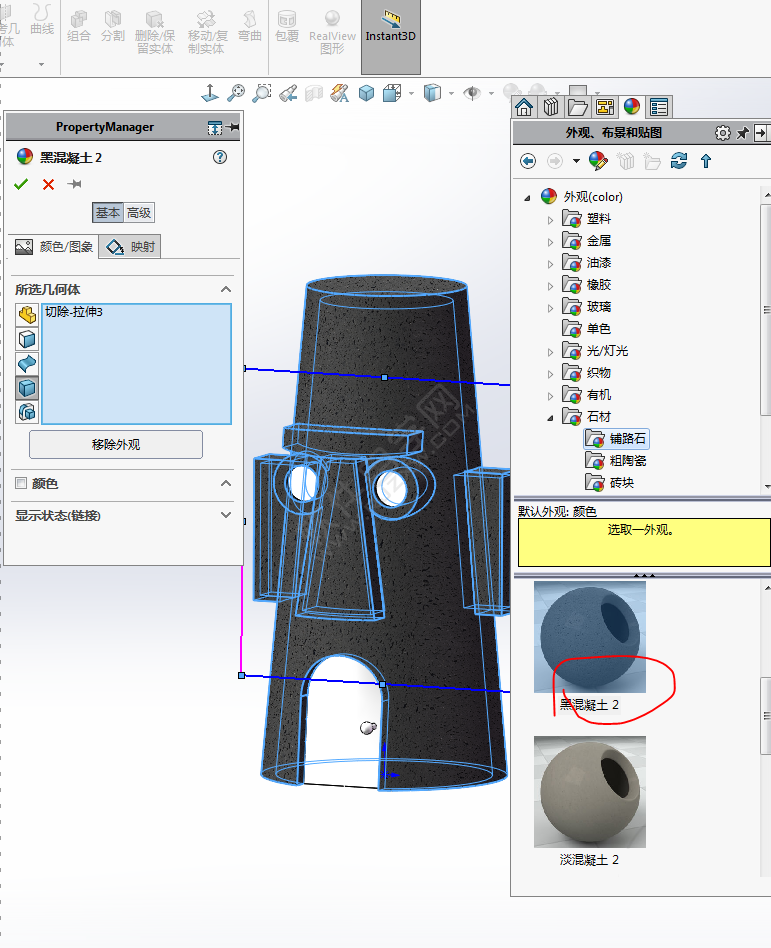Open the Custom Properties tab
The image size is (771, 948).
(659, 108)
